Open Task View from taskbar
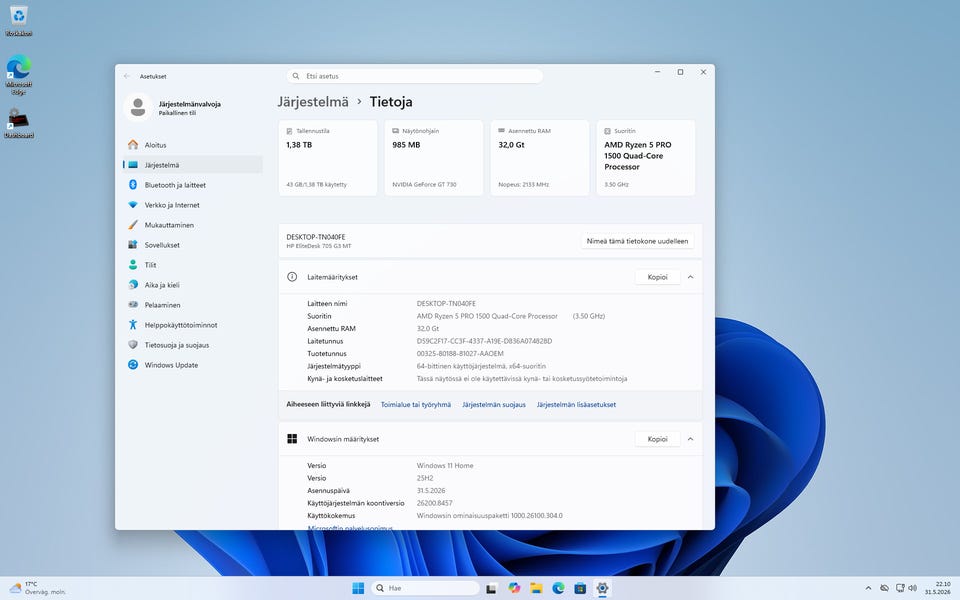 (492, 588)
